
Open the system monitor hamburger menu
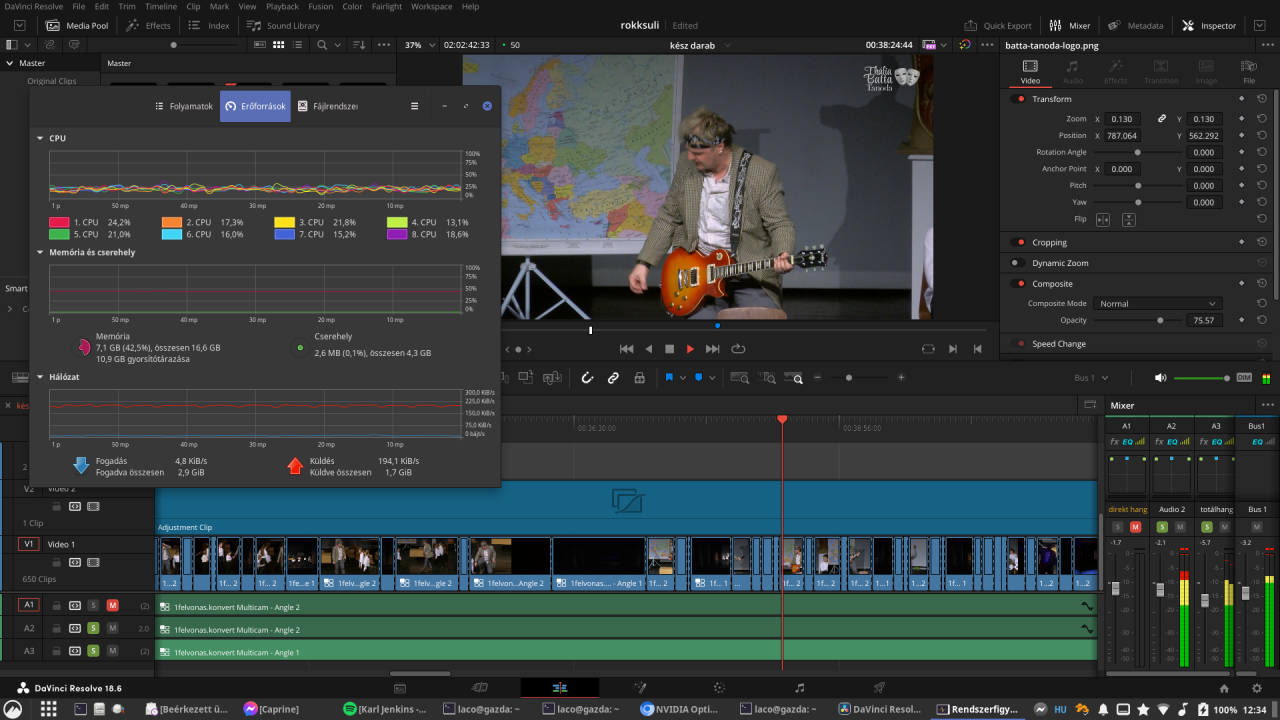pos(415,106)
